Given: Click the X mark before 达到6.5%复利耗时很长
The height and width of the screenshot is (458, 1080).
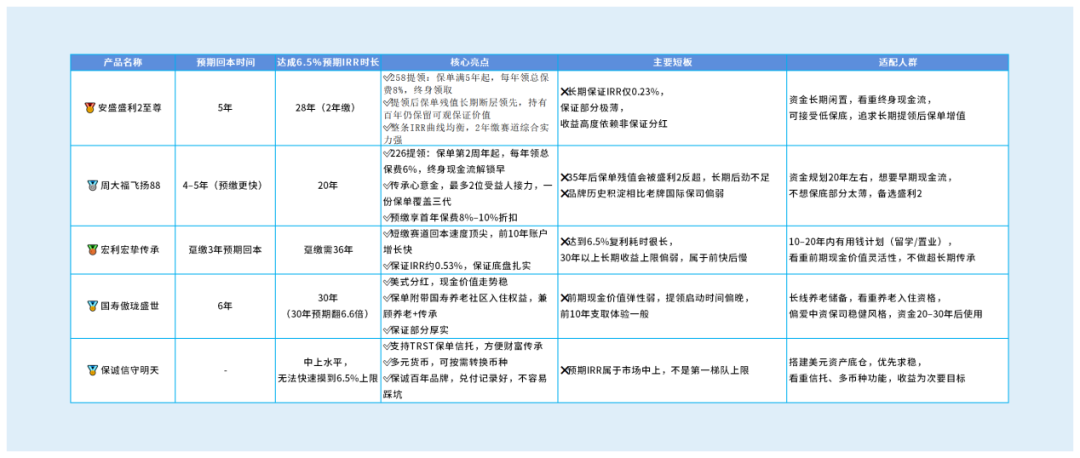Looking at the screenshot, I should click(x=564, y=242).
